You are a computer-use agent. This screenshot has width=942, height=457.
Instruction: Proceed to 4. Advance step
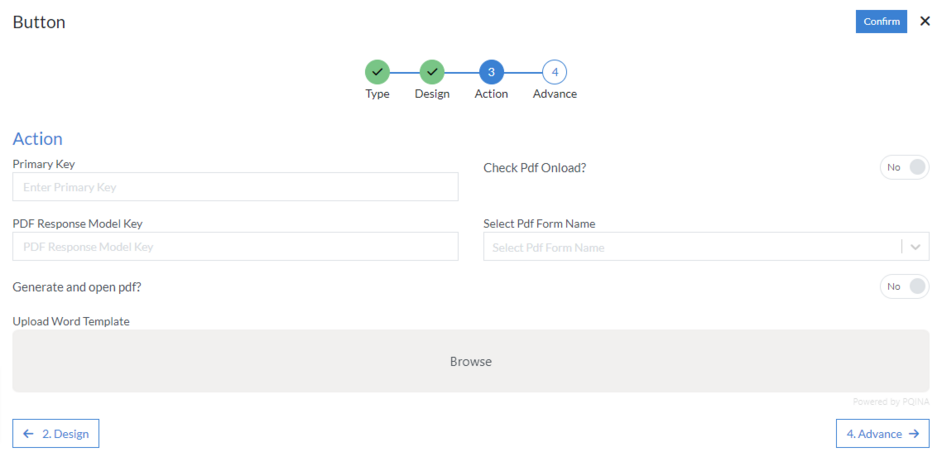(882, 434)
